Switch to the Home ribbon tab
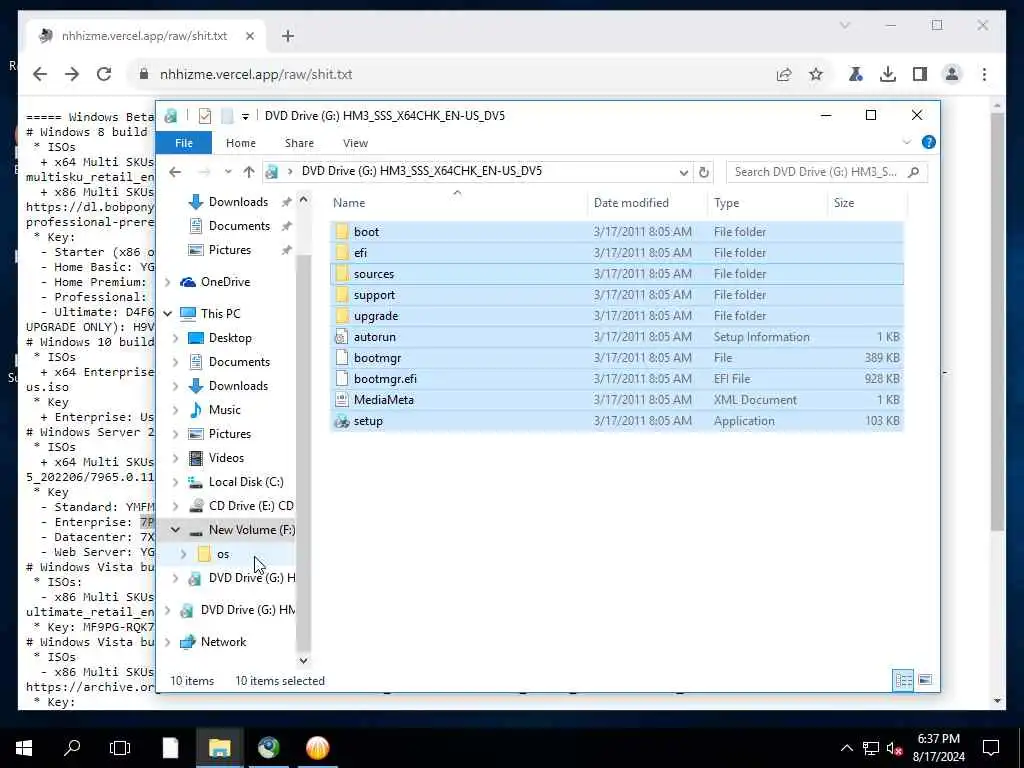1024x768 pixels. click(x=240, y=143)
